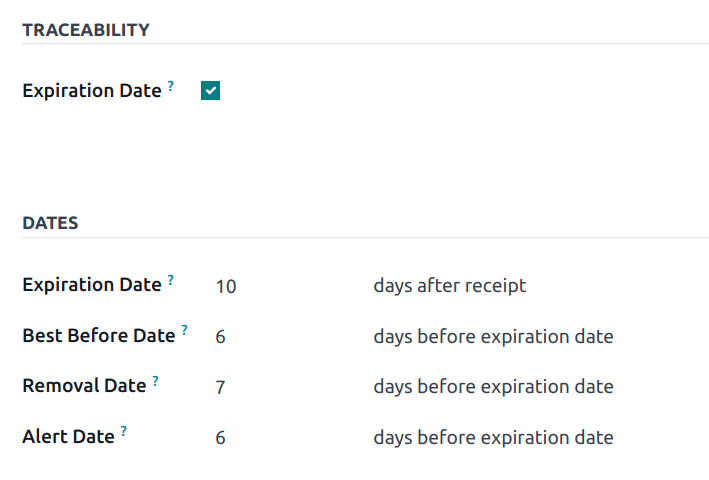Disable the Expiration Date traceability checkbox
Viewport: 709px width, 480px height.
click(x=210, y=91)
